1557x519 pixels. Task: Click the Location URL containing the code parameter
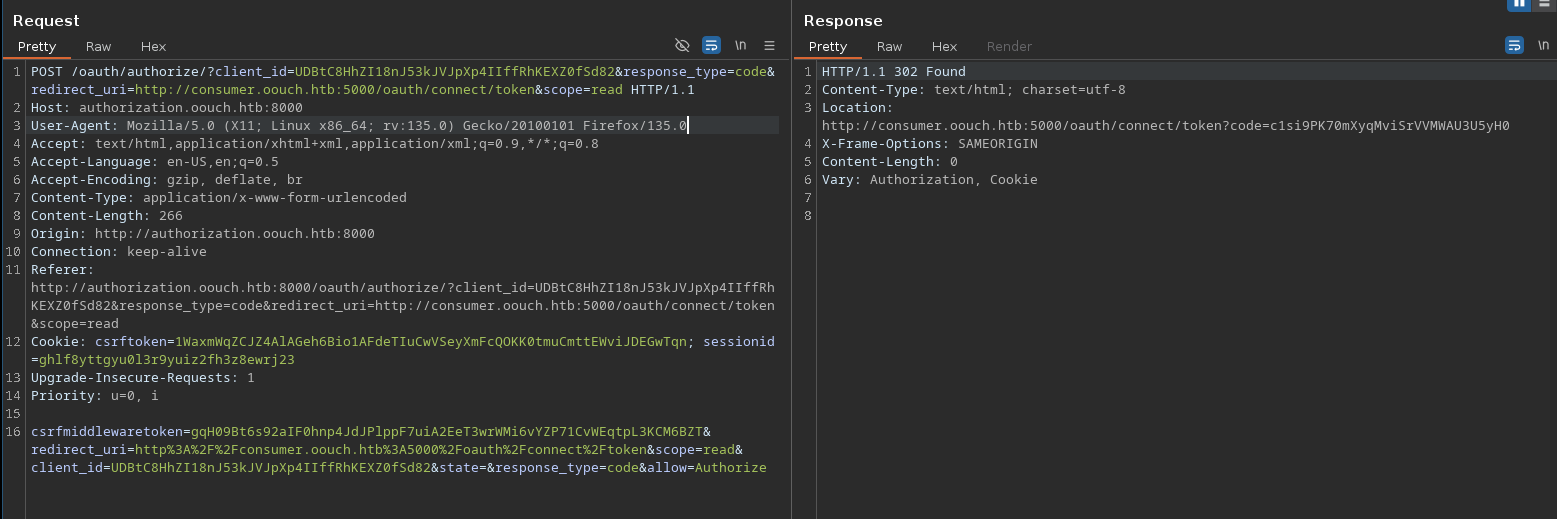click(x=1165, y=126)
